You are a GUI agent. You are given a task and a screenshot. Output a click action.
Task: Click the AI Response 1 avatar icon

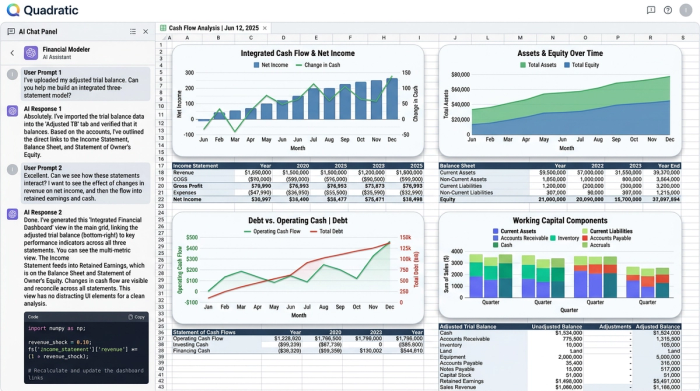pyautogui.click(x=12, y=111)
